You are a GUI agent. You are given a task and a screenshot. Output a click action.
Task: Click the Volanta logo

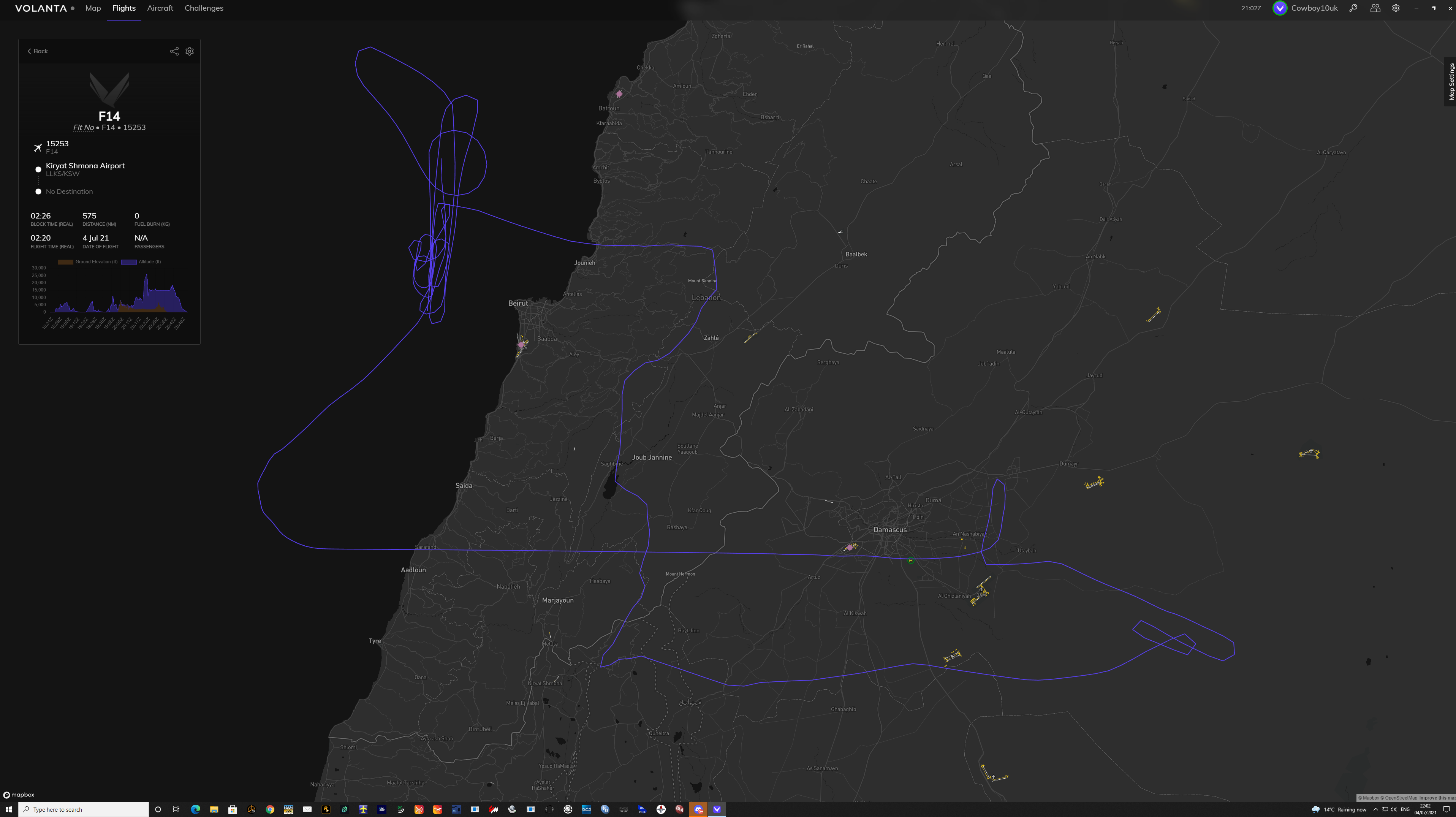(x=41, y=8)
